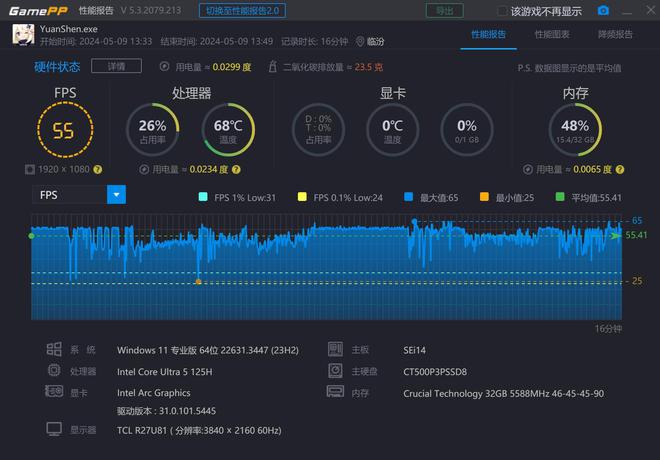Click the processor (处理器) chip icon
Viewport: 660px width, 460px height.
coord(54,370)
